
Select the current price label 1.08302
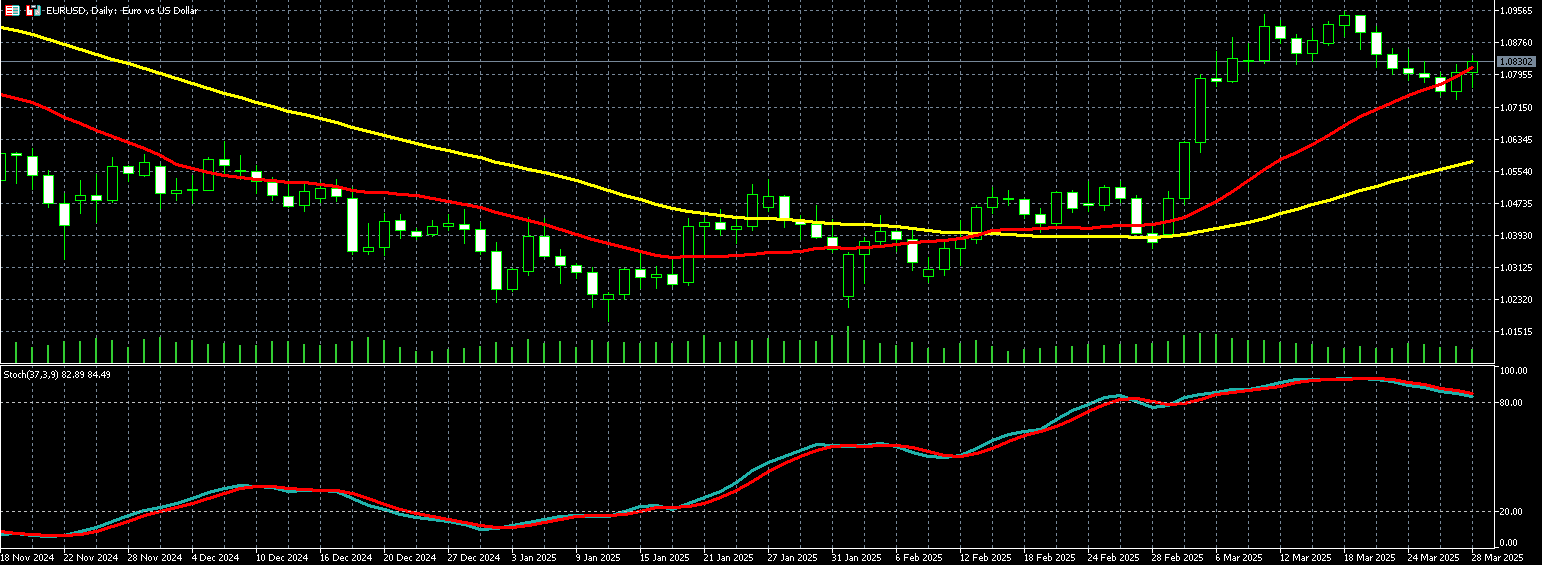click(1516, 62)
